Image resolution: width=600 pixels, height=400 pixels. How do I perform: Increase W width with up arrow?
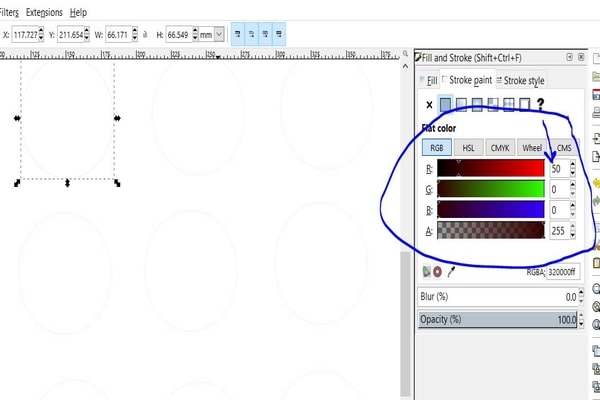135,31
